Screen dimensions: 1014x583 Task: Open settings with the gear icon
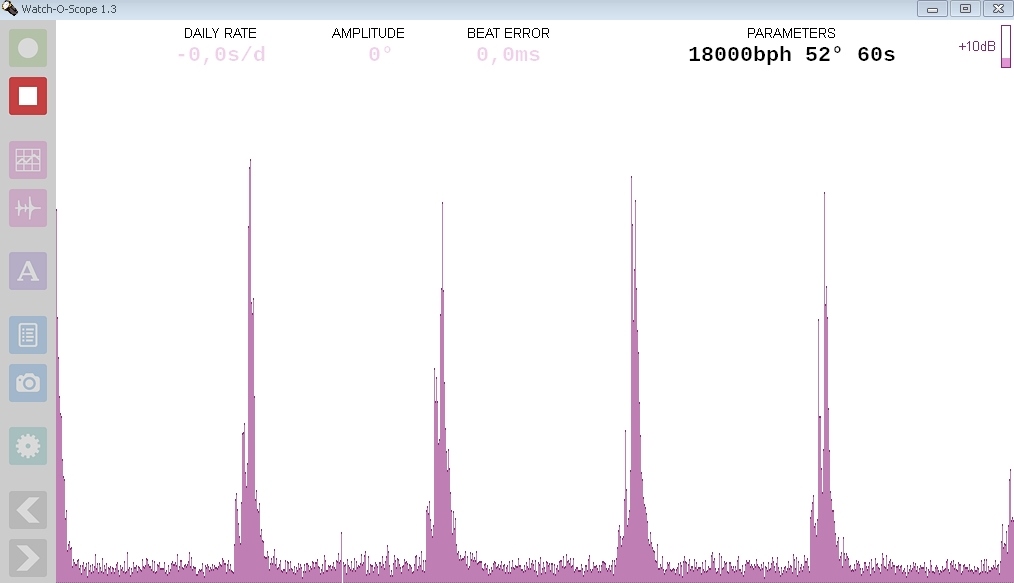[28, 446]
